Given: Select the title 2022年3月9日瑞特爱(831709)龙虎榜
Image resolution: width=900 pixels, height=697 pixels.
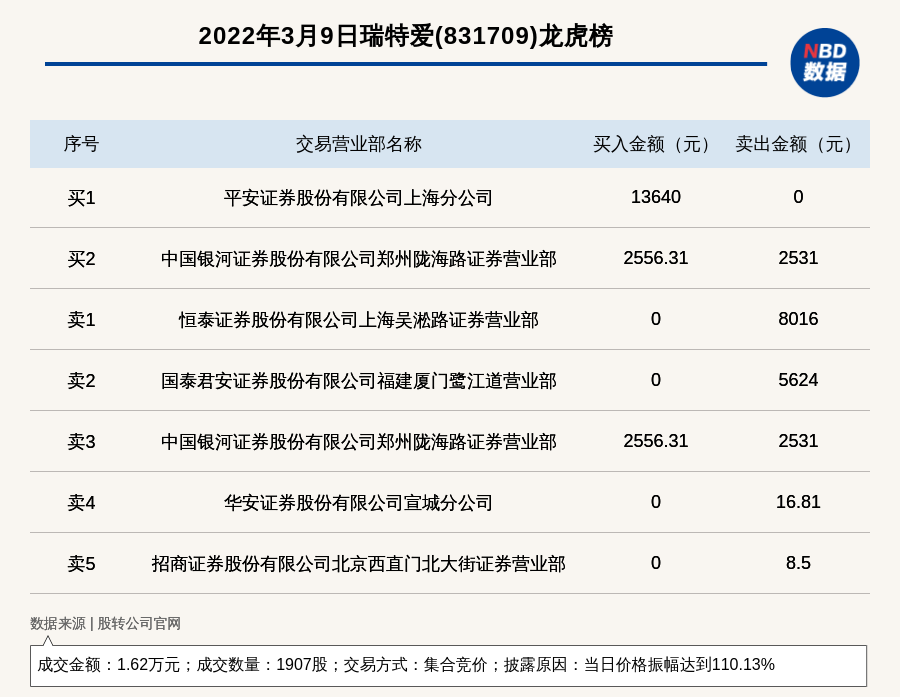Looking at the screenshot, I should click(406, 36).
